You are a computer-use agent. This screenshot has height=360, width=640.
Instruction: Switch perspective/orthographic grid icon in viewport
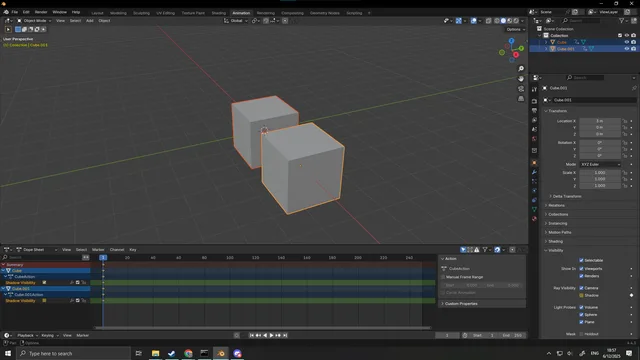coord(521,98)
